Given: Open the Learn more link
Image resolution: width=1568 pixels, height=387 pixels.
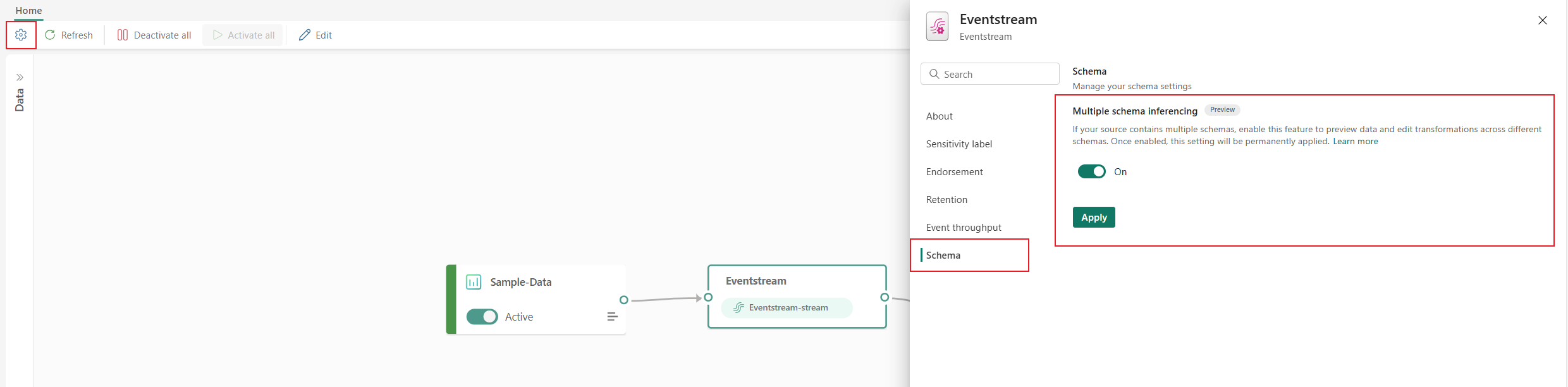Looking at the screenshot, I should [1355, 142].
